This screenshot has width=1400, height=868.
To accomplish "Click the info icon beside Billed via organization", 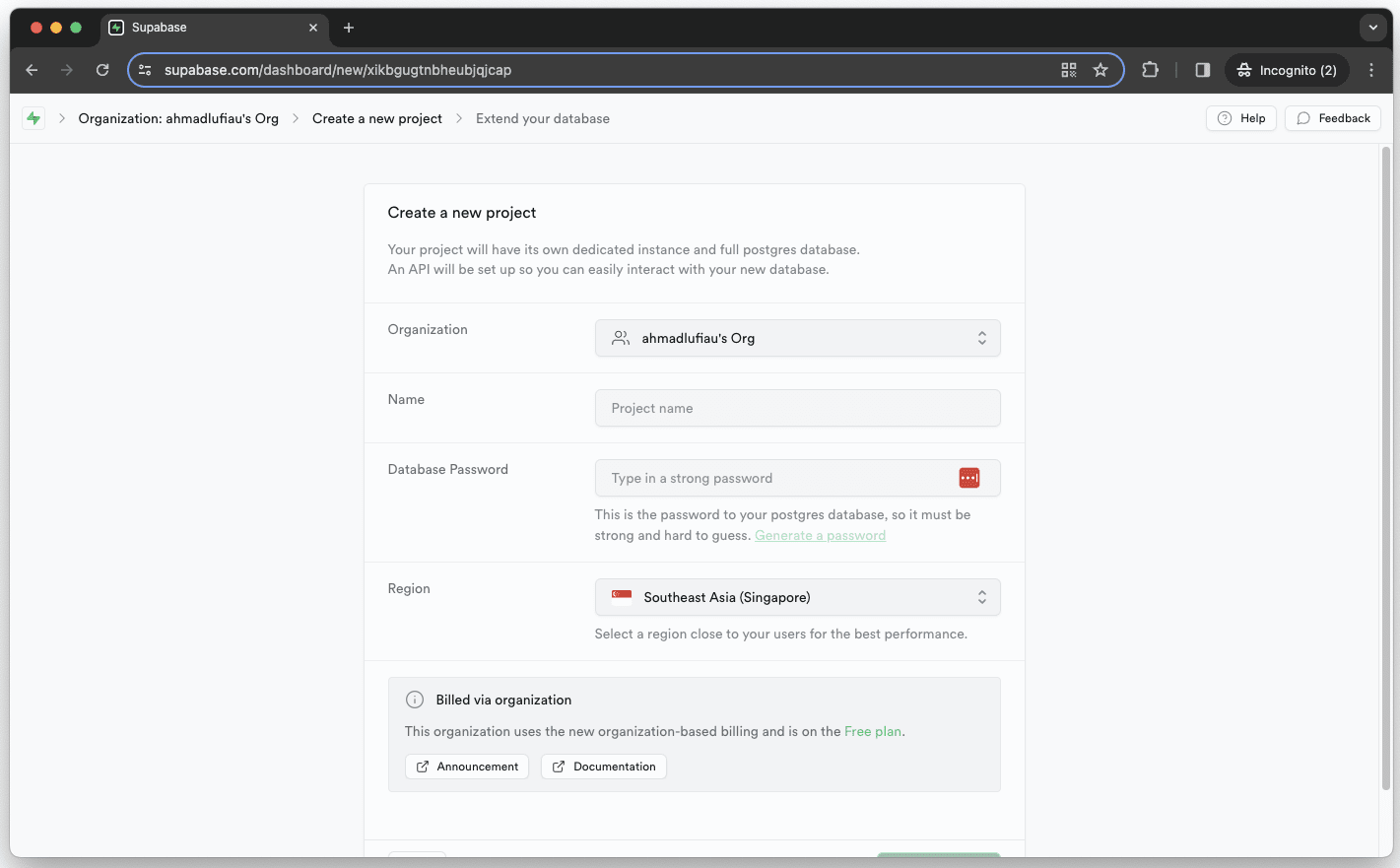I will coord(415,700).
